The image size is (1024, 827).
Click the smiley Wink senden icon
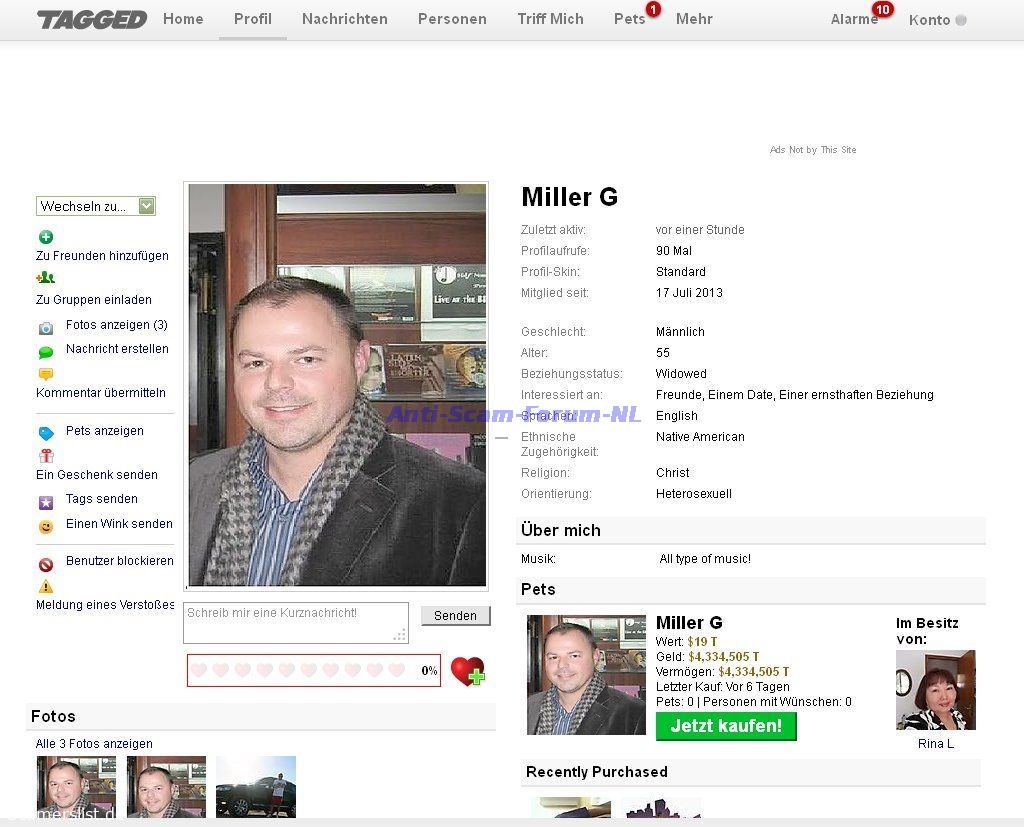[x=46, y=527]
